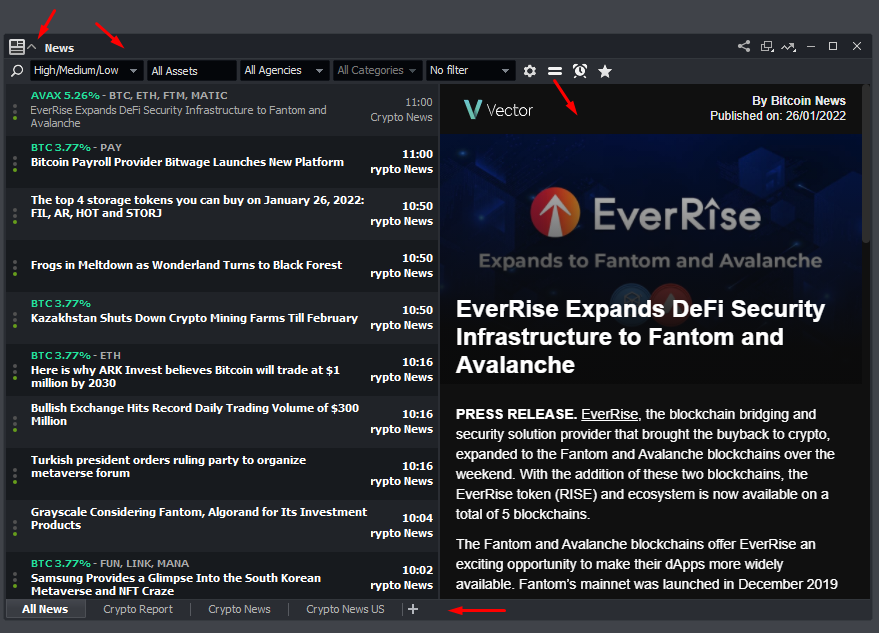This screenshot has height=633, width=879.
Task: Click BTC 3.77% tag on Kazakhstan row
Action: (x=61, y=303)
